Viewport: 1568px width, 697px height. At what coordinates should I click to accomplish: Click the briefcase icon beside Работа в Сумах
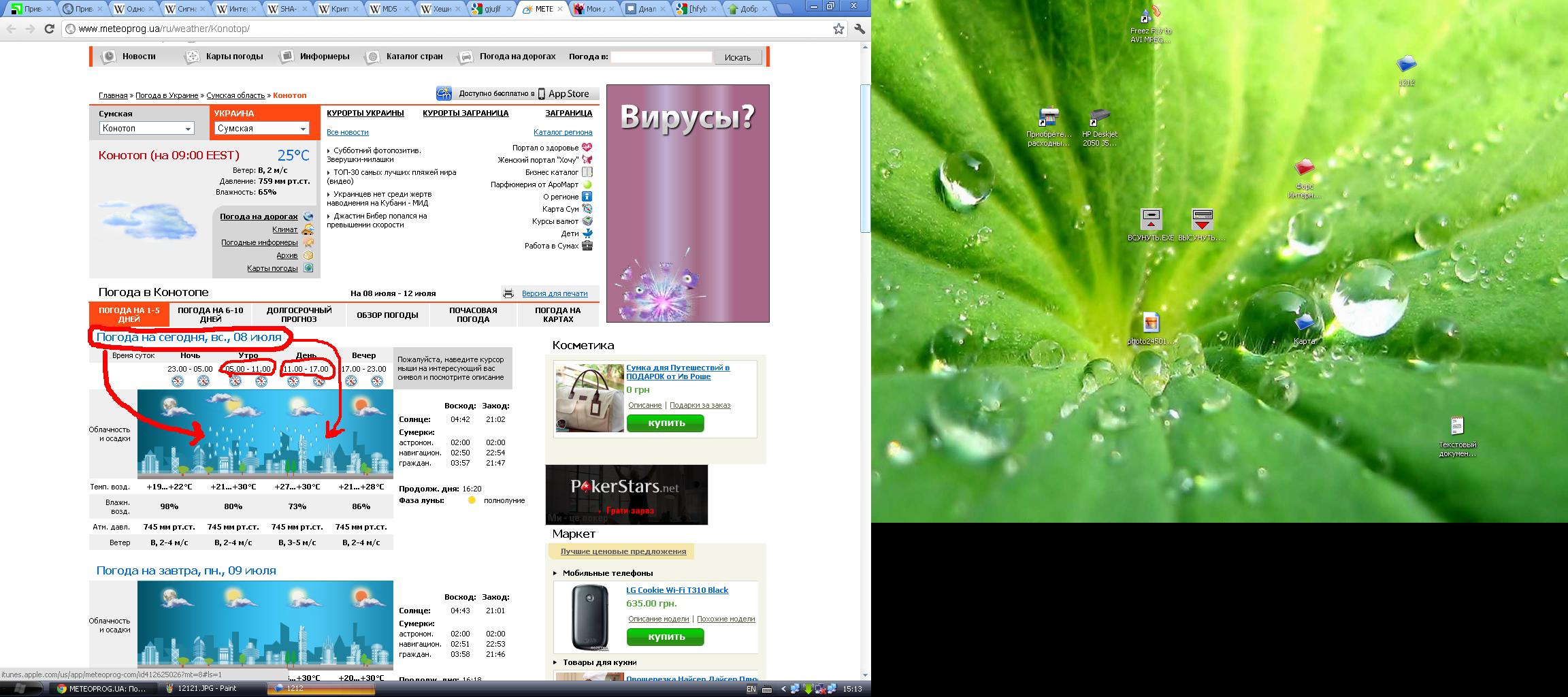pos(587,246)
